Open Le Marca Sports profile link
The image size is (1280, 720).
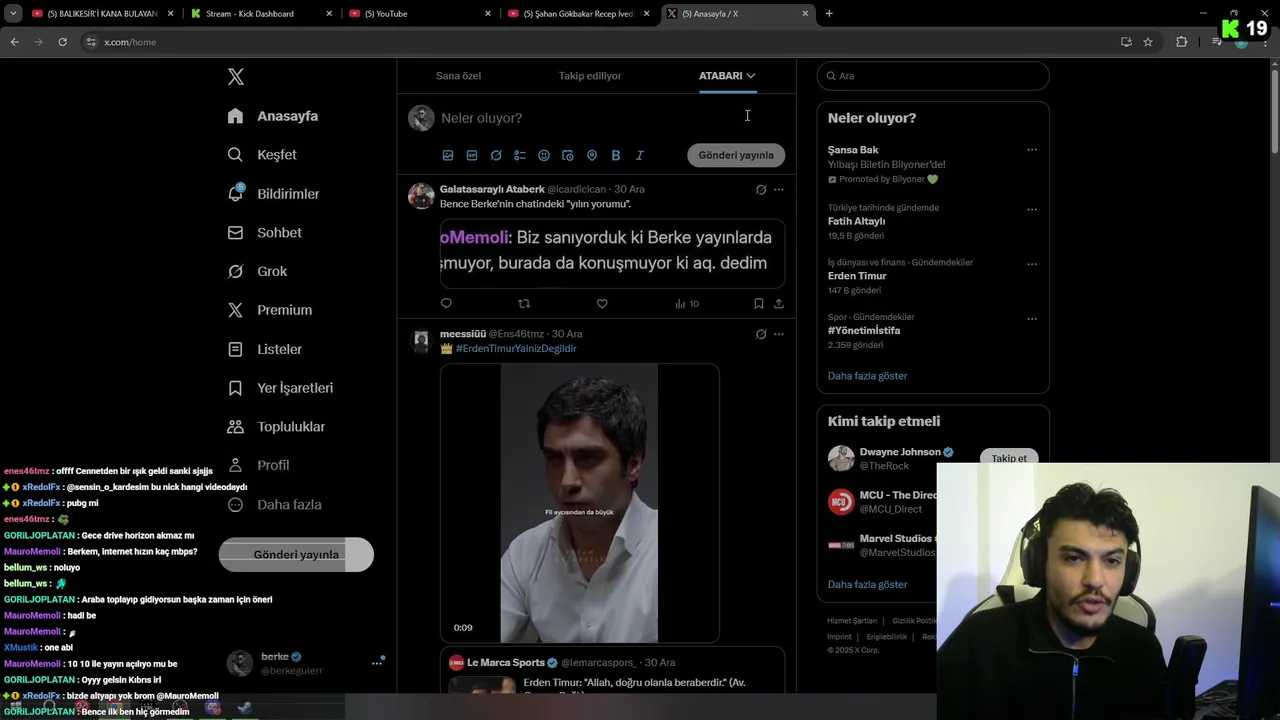pyautogui.click(x=505, y=662)
